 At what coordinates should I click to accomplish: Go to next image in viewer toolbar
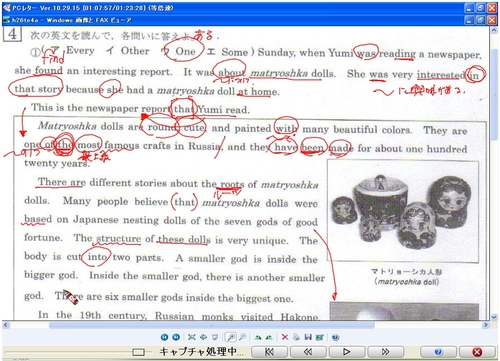pos(176,337)
